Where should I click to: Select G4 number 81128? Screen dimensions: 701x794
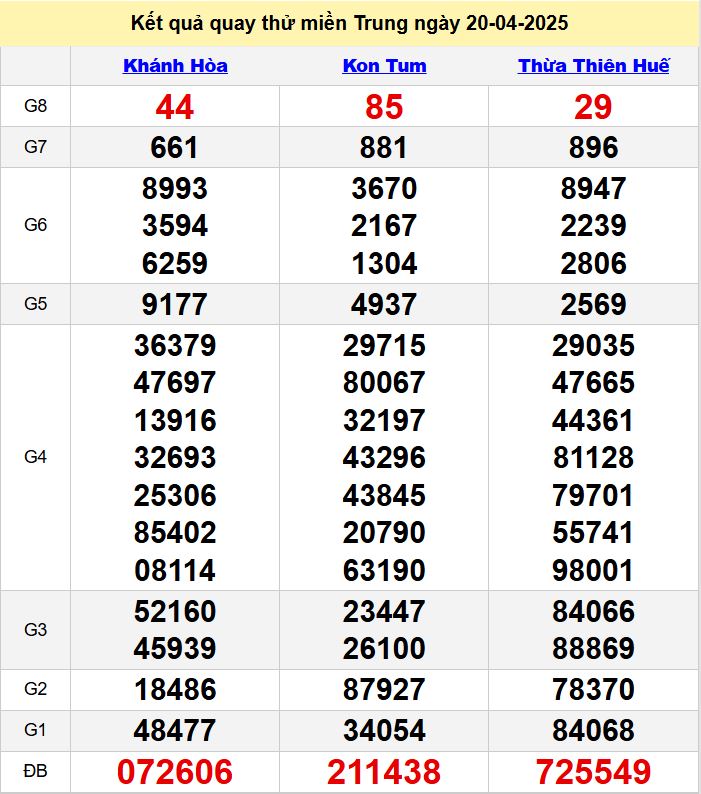coord(593,458)
